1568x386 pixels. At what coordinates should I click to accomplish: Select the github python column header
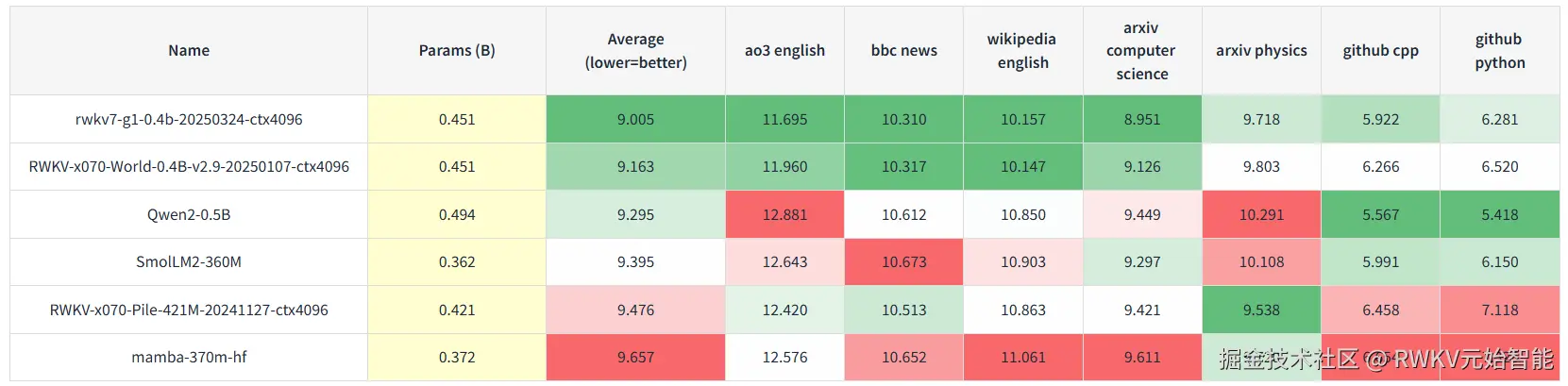click(1499, 51)
